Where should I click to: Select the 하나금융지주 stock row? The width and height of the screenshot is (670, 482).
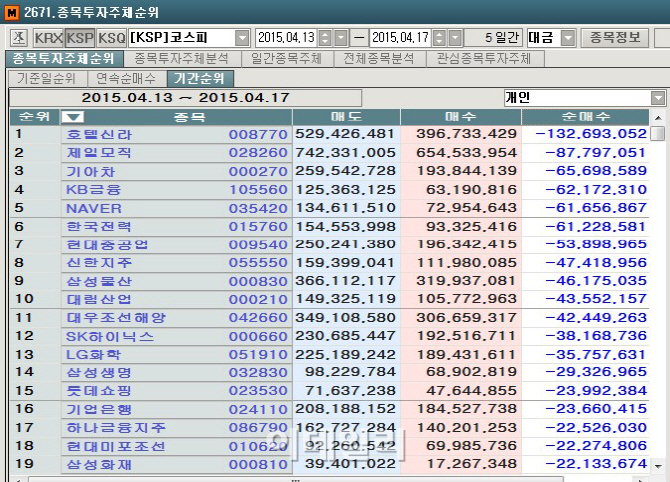coord(329,427)
